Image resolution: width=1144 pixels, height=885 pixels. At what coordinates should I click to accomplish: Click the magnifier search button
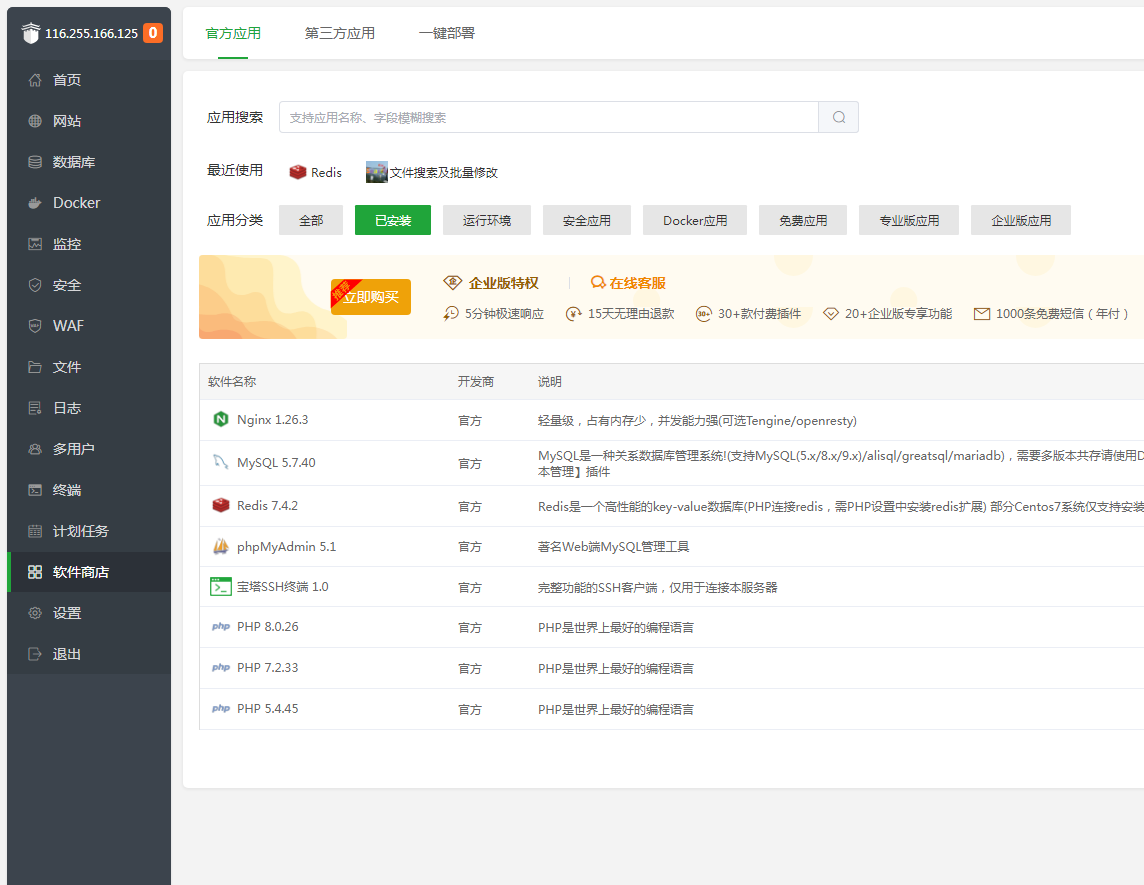coord(838,117)
